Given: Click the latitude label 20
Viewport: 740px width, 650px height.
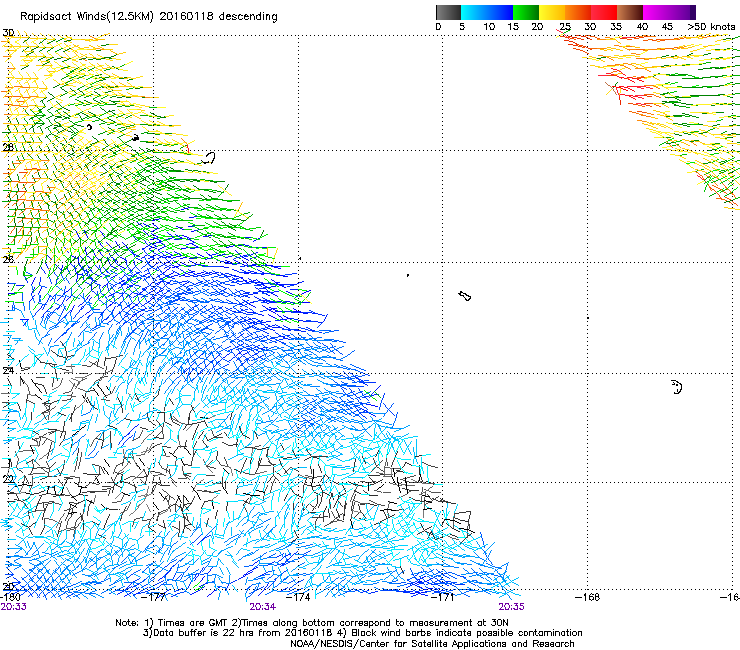Looking at the screenshot, I should [x=8, y=586].
